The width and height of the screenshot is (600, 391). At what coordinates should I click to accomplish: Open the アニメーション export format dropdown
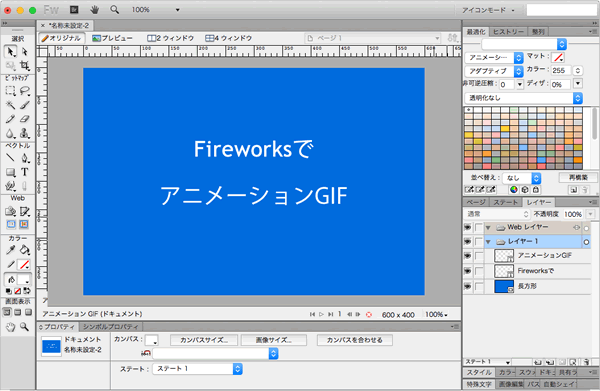[x=494, y=57]
